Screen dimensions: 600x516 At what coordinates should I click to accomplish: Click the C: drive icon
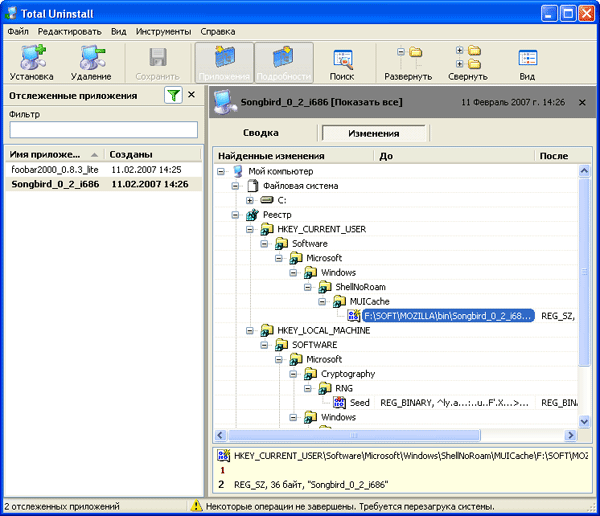pyautogui.click(x=267, y=200)
